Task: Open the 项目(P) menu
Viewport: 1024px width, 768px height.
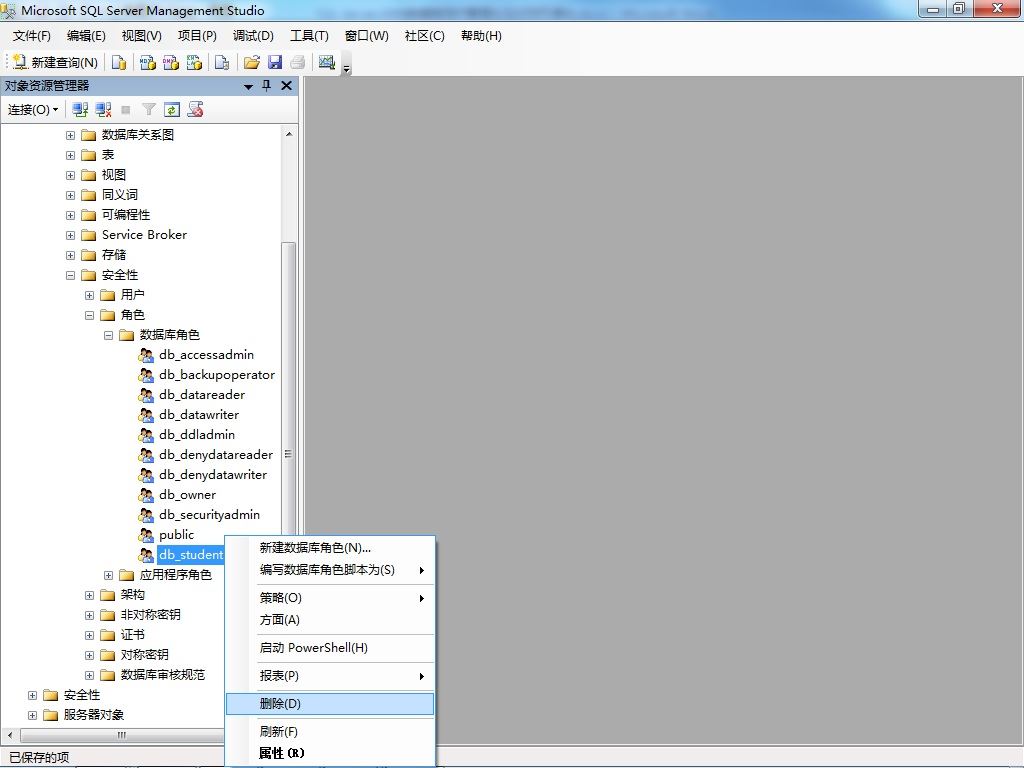Action: coord(197,36)
